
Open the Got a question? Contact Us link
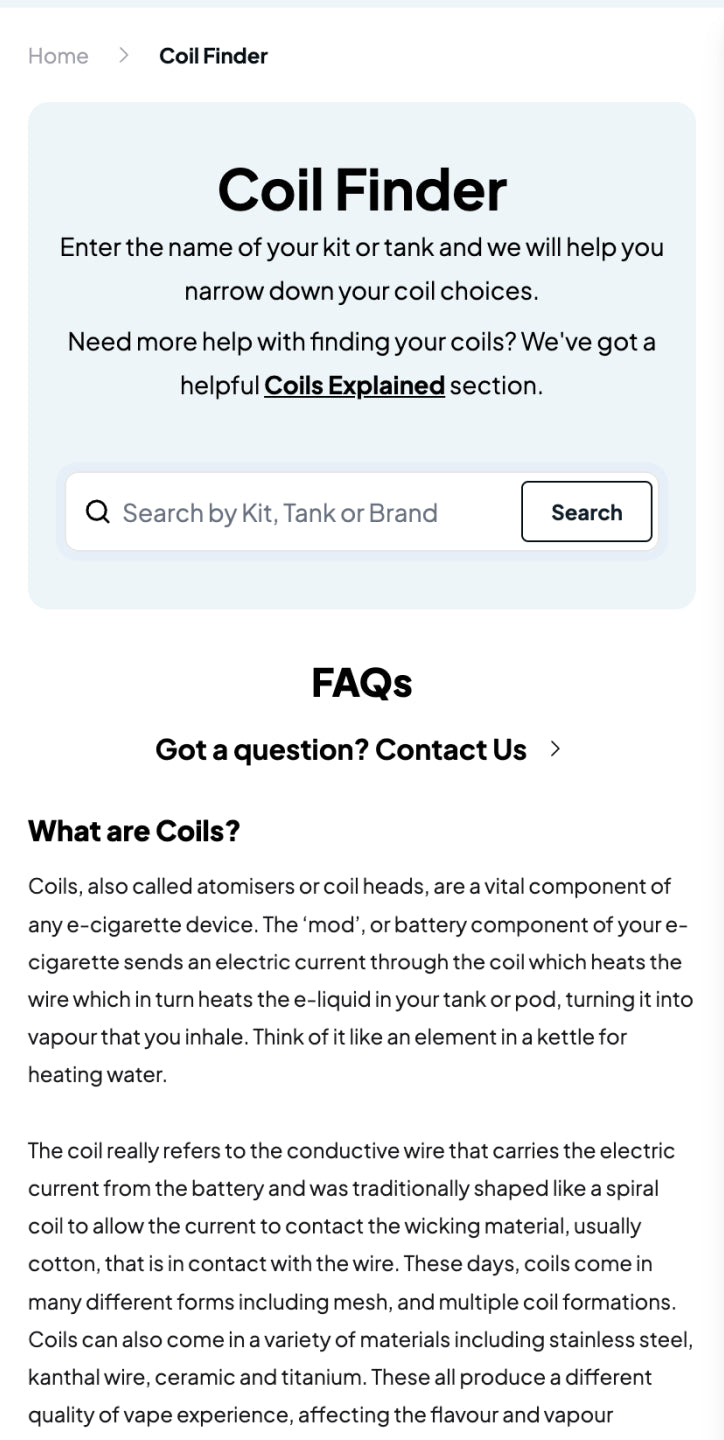click(x=341, y=749)
